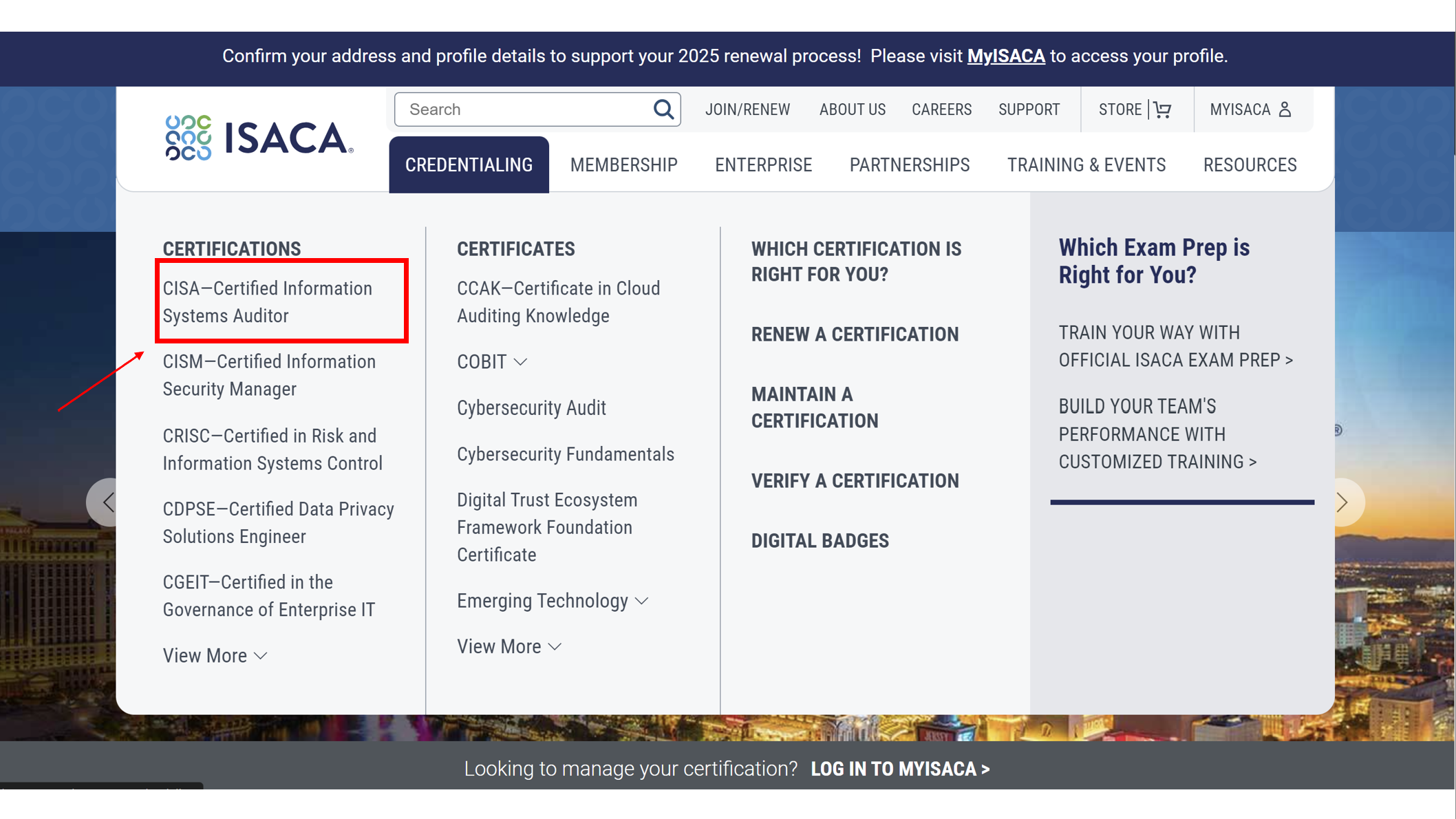Open CDPSE Certified Data Privacy Solutions Engineer

pyautogui.click(x=278, y=522)
